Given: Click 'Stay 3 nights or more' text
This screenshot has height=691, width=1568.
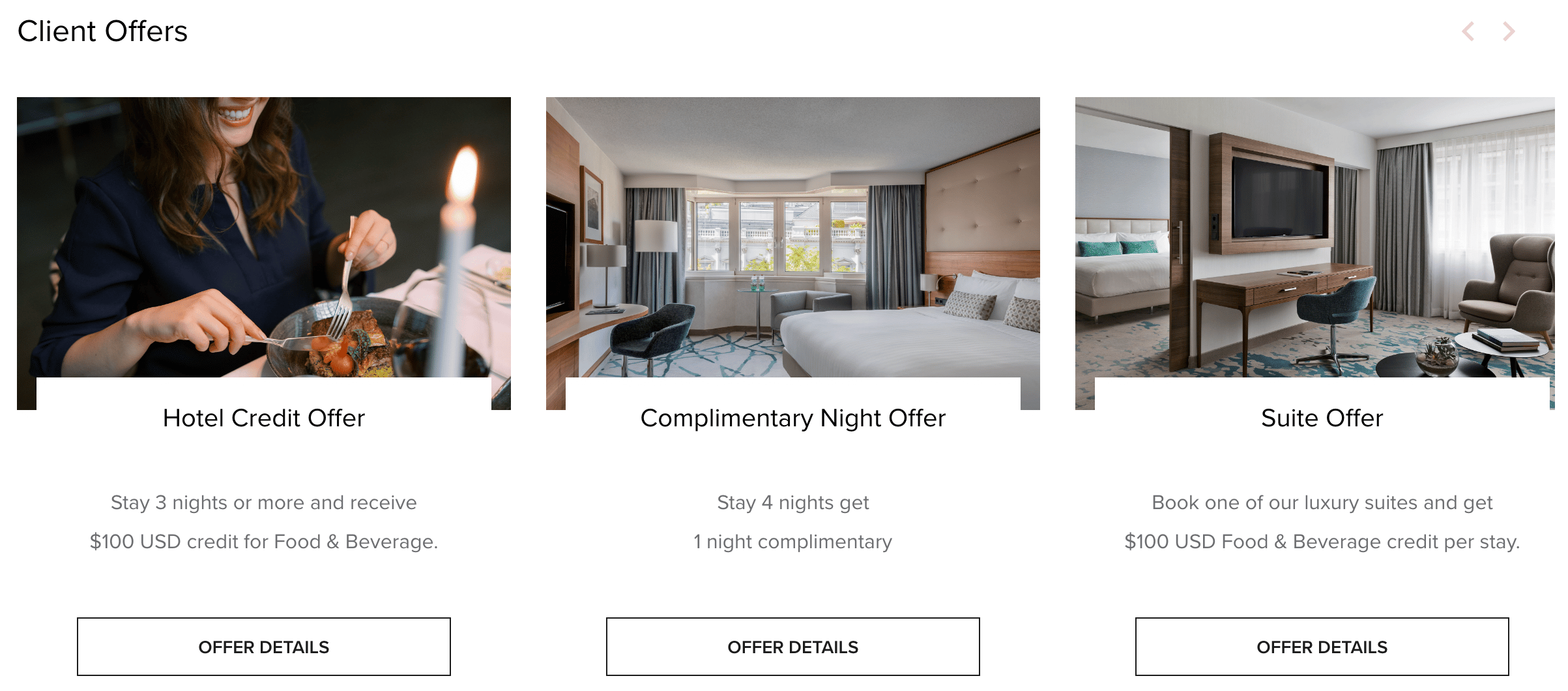Looking at the screenshot, I should click(x=209, y=503).
